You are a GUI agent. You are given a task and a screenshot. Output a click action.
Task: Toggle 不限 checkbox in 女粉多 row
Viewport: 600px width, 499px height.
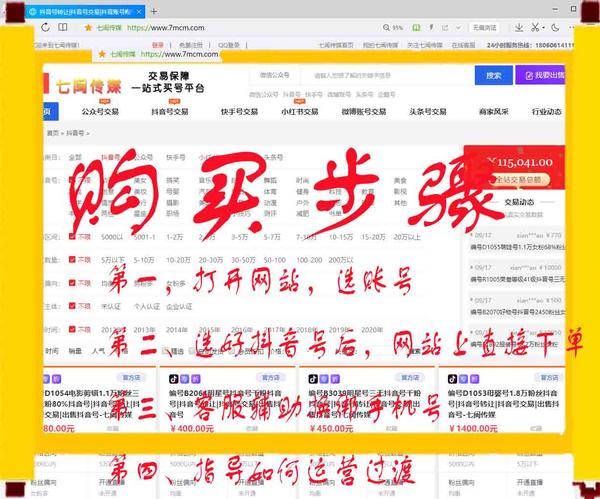click(72, 283)
